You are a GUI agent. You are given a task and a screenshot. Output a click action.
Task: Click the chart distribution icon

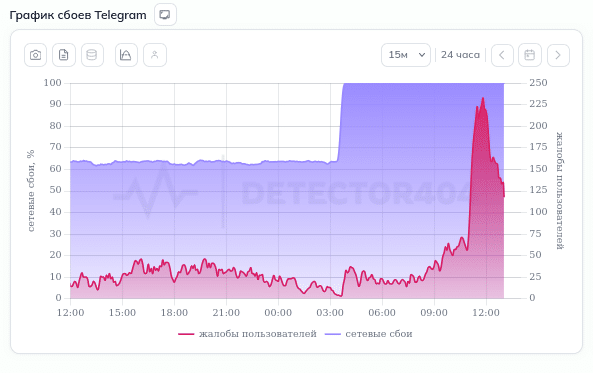tap(126, 55)
